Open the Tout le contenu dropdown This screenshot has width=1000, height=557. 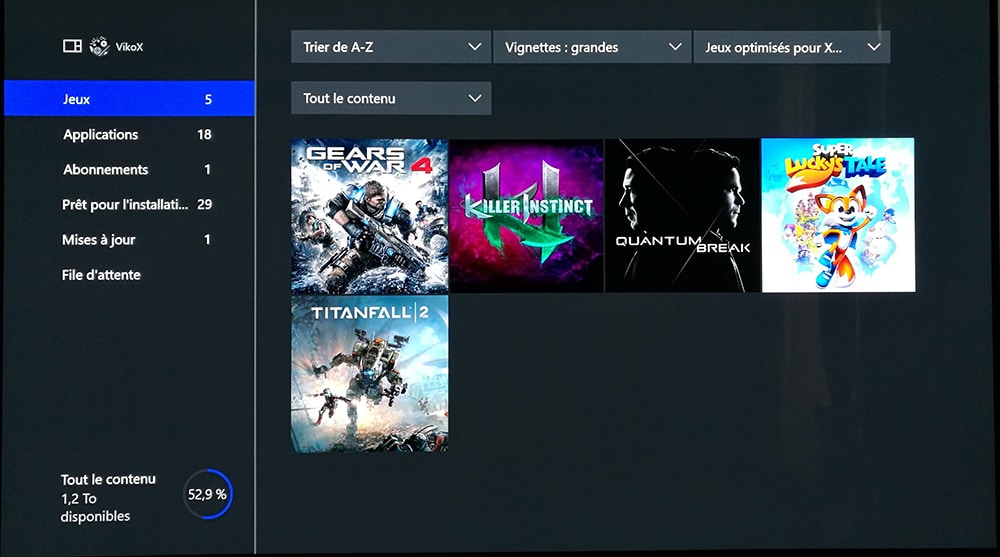(391, 98)
